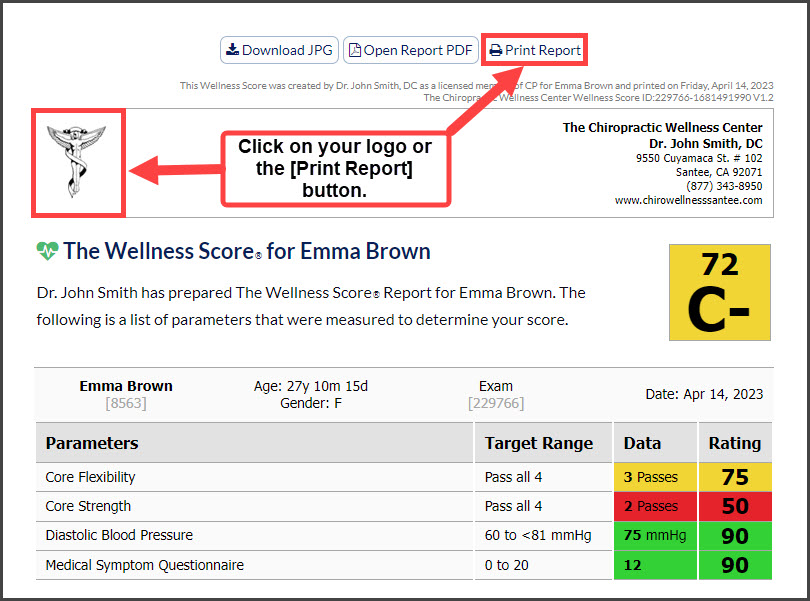This screenshot has height=601, width=810.
Task: Click the yellow 3 Passes data cell
Action: tap(655, 477)
